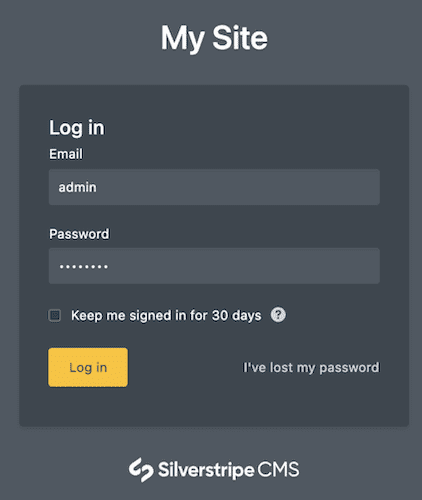Click the masked password dots
422x500 pixels.
[x=84, y=267]
